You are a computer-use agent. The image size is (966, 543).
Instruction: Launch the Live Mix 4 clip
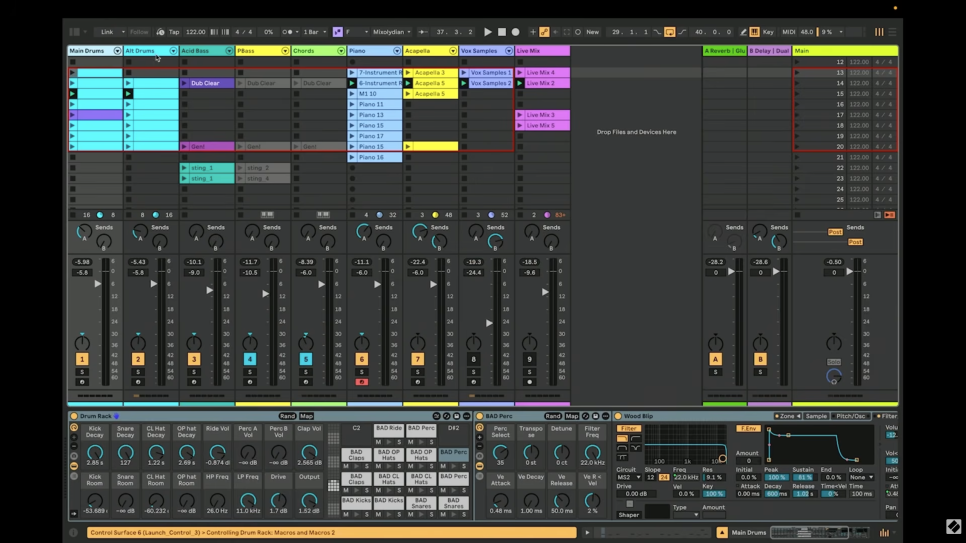point(520,73)
